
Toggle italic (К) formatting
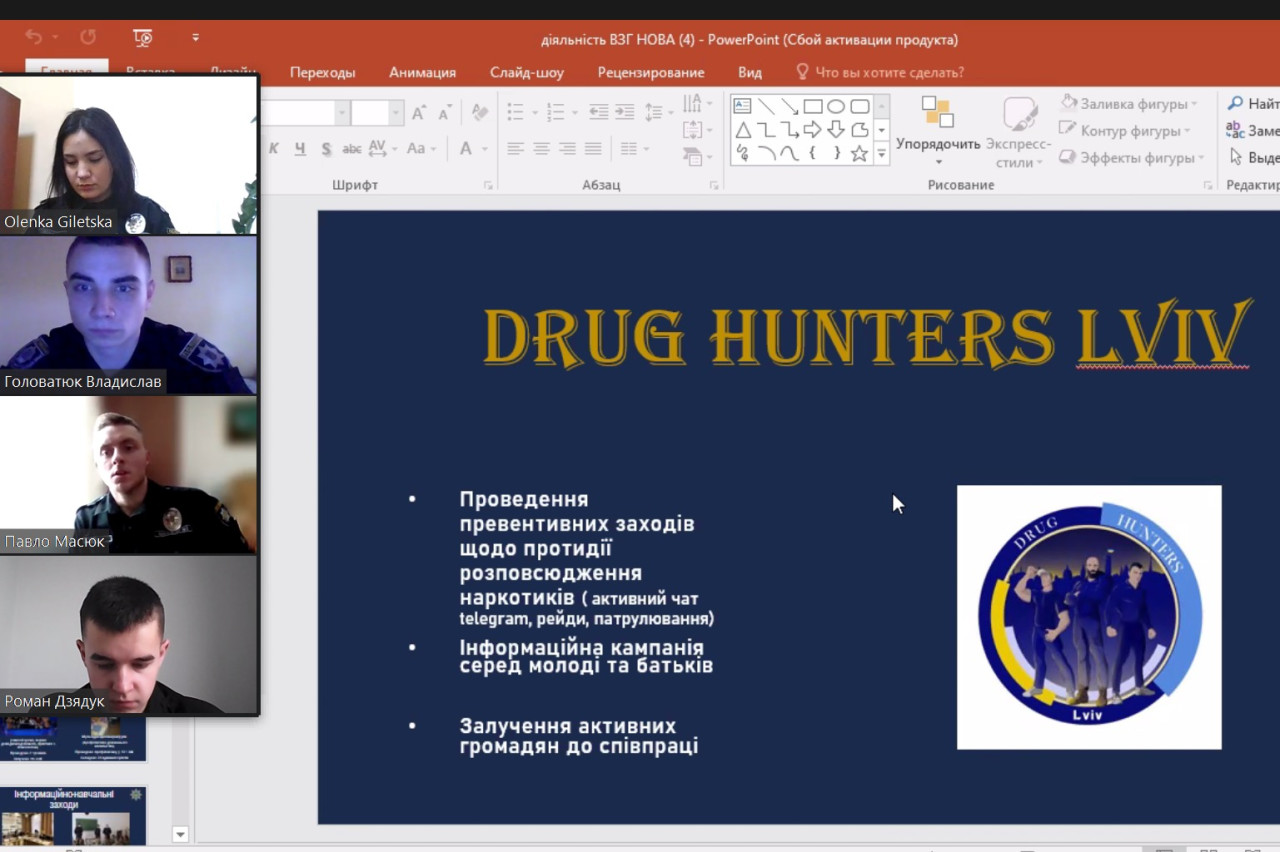point(273,148)
